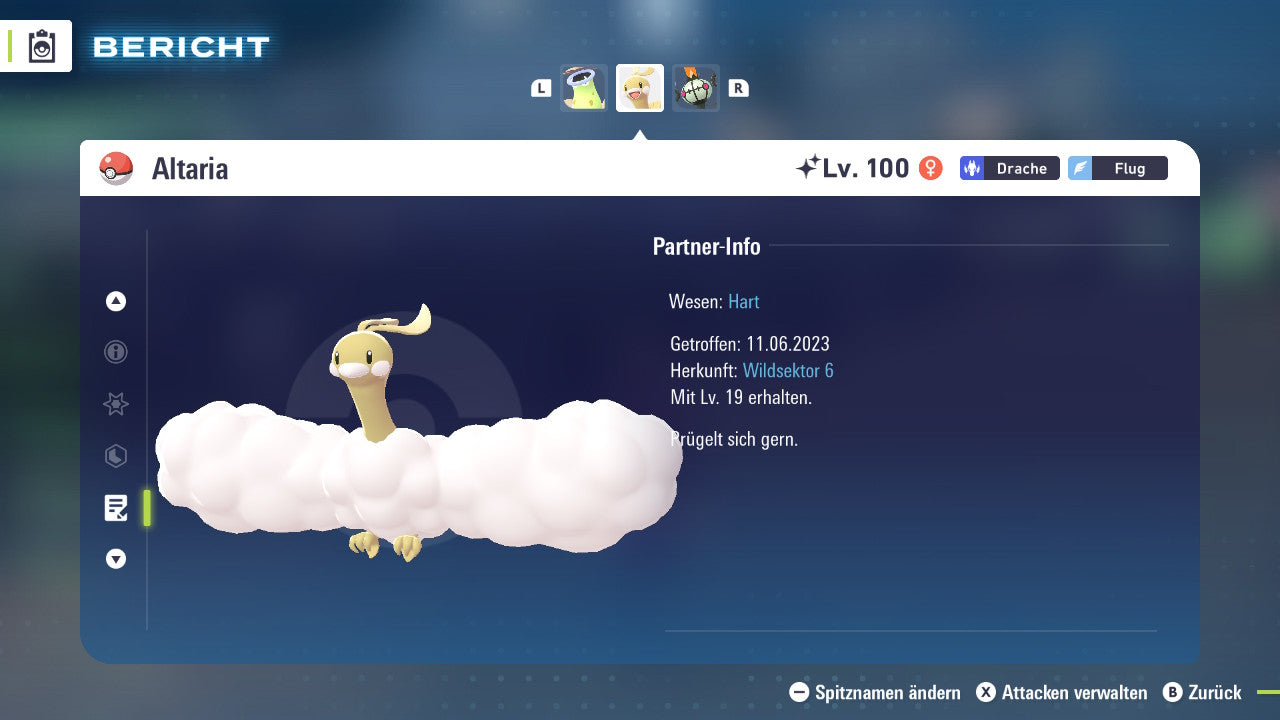The height and width of the screenshot is (720, 1280).
Task: Open the Hart nature link
Action: [743, 301]
